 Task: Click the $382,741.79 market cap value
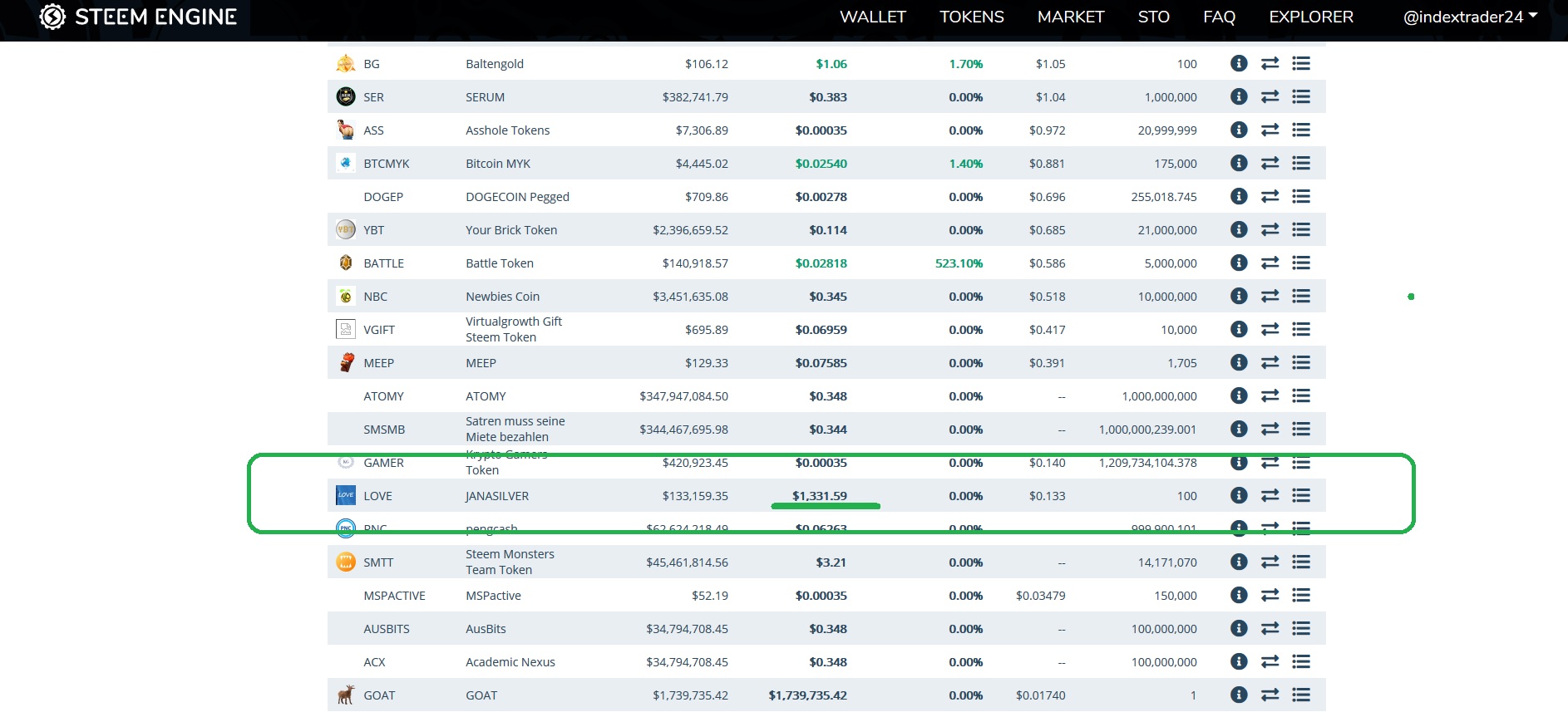(695, 97)
